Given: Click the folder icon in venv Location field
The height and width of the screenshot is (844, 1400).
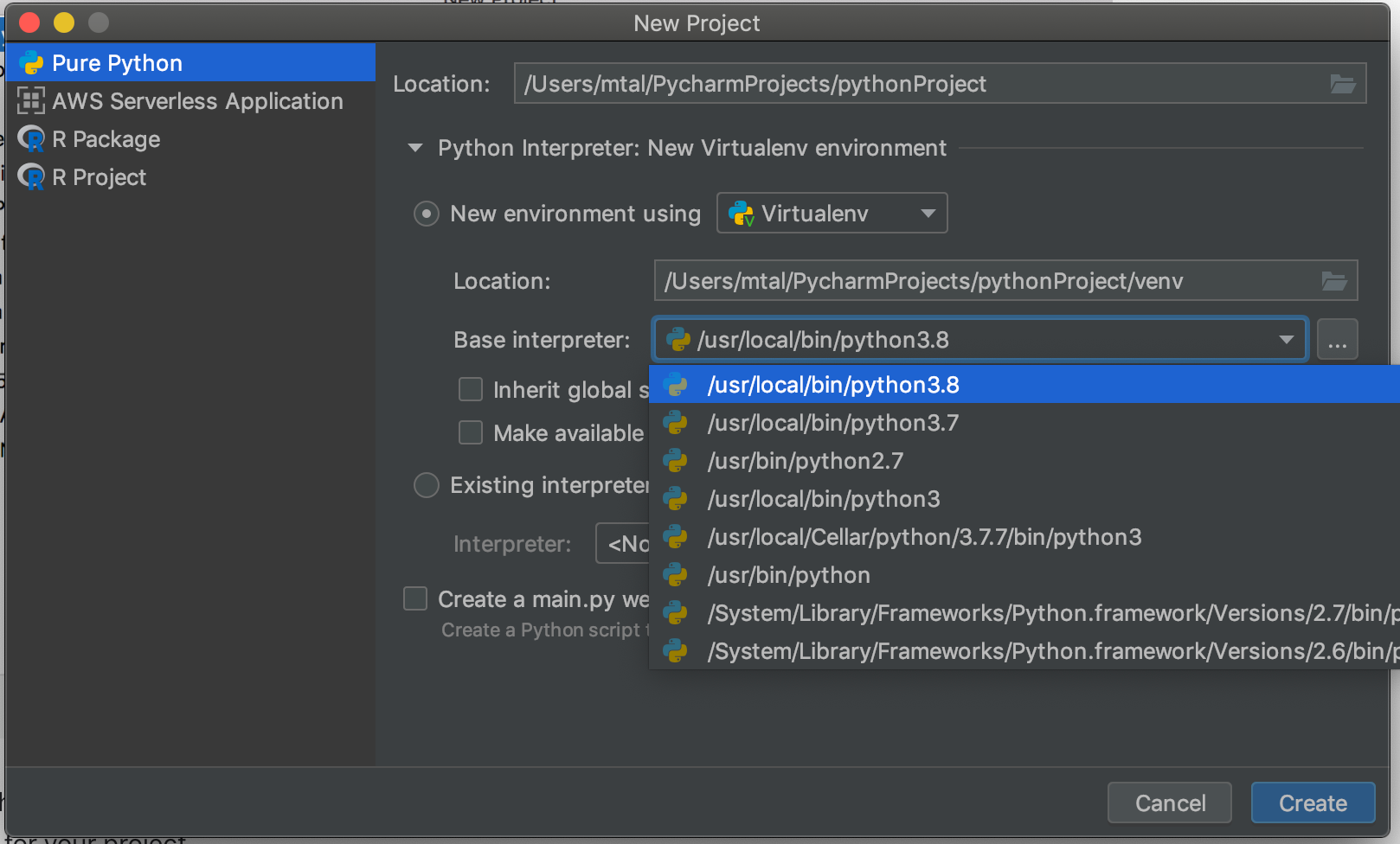Looking at the screenshot, I should pos(1333,281).
